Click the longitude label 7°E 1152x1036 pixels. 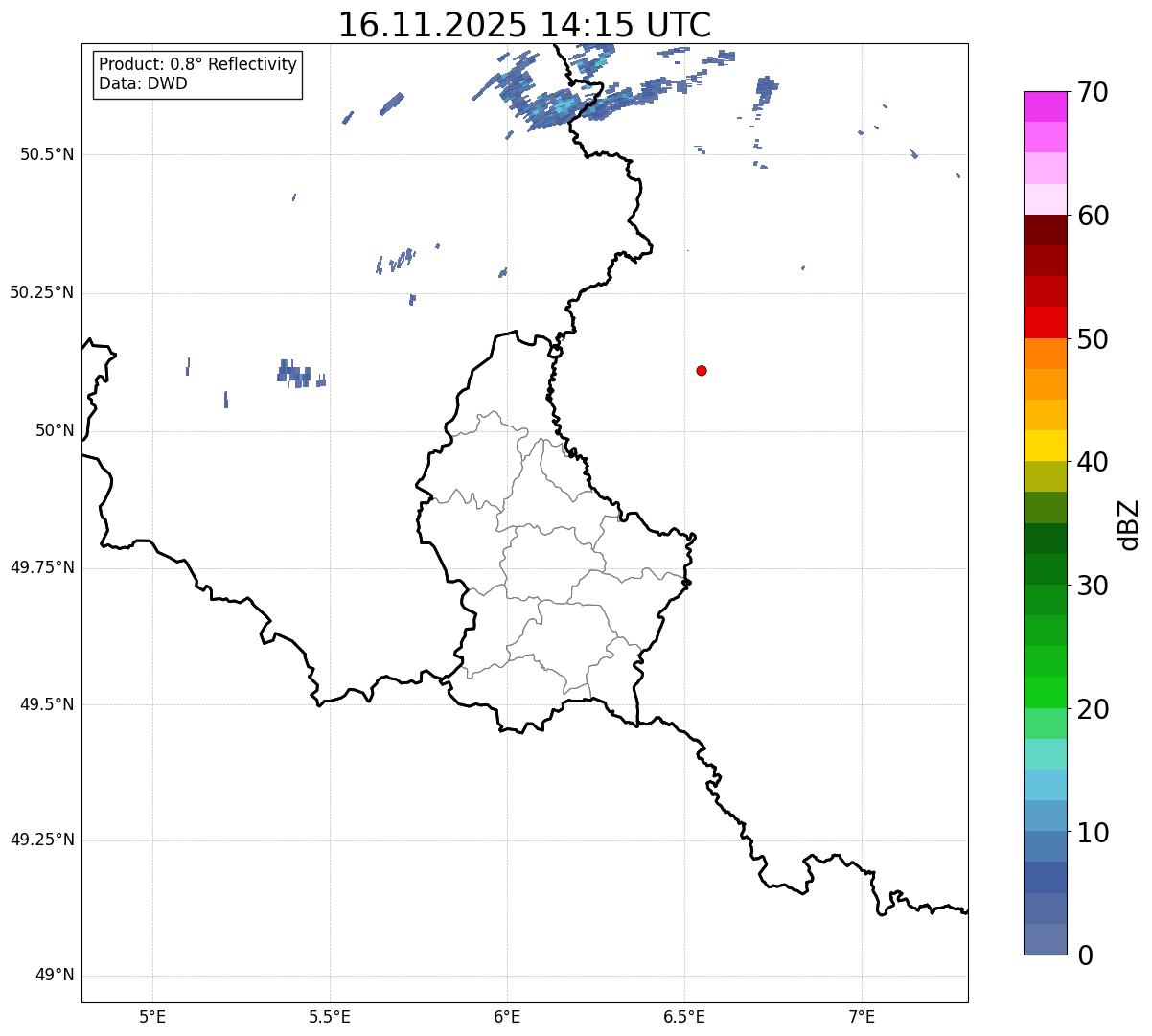862,1016
